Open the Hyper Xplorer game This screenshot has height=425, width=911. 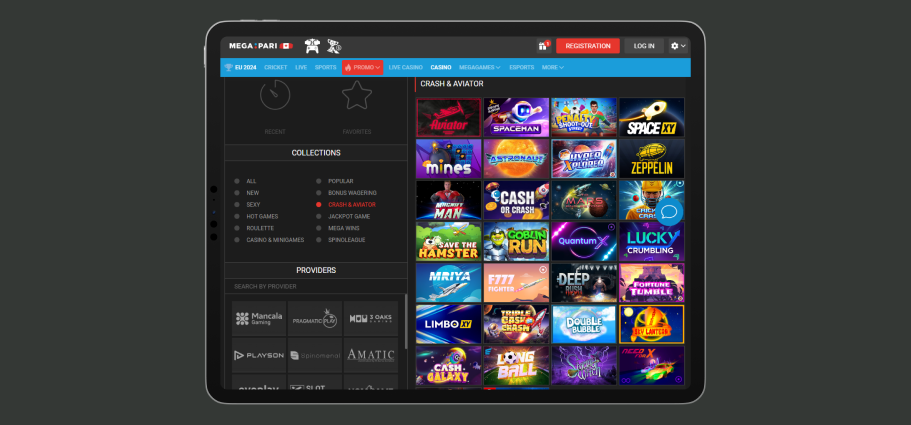click(584, 159)
